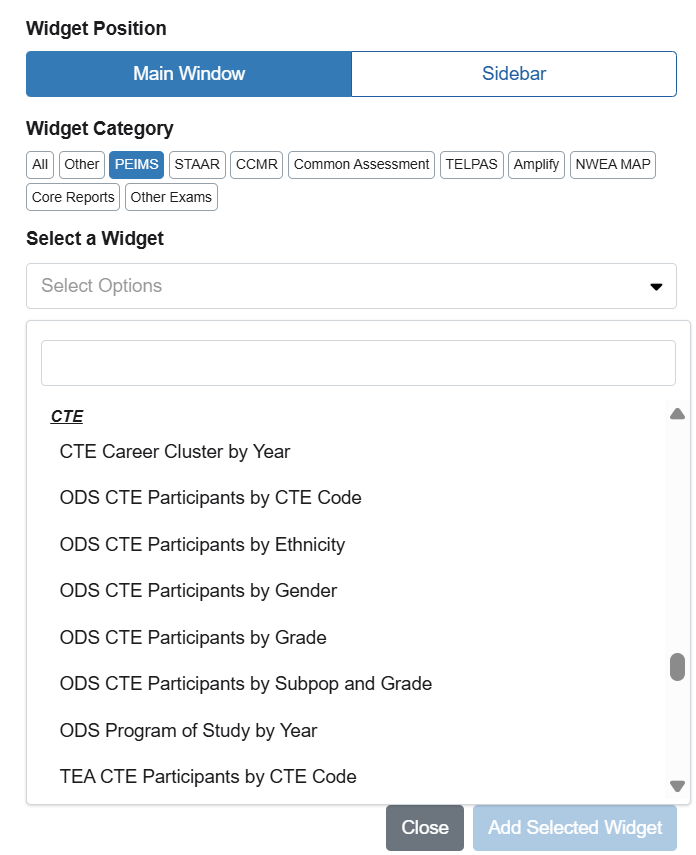Show All widget categories
The width and height of the screenshot is (696, 855).
pos(40,164)
